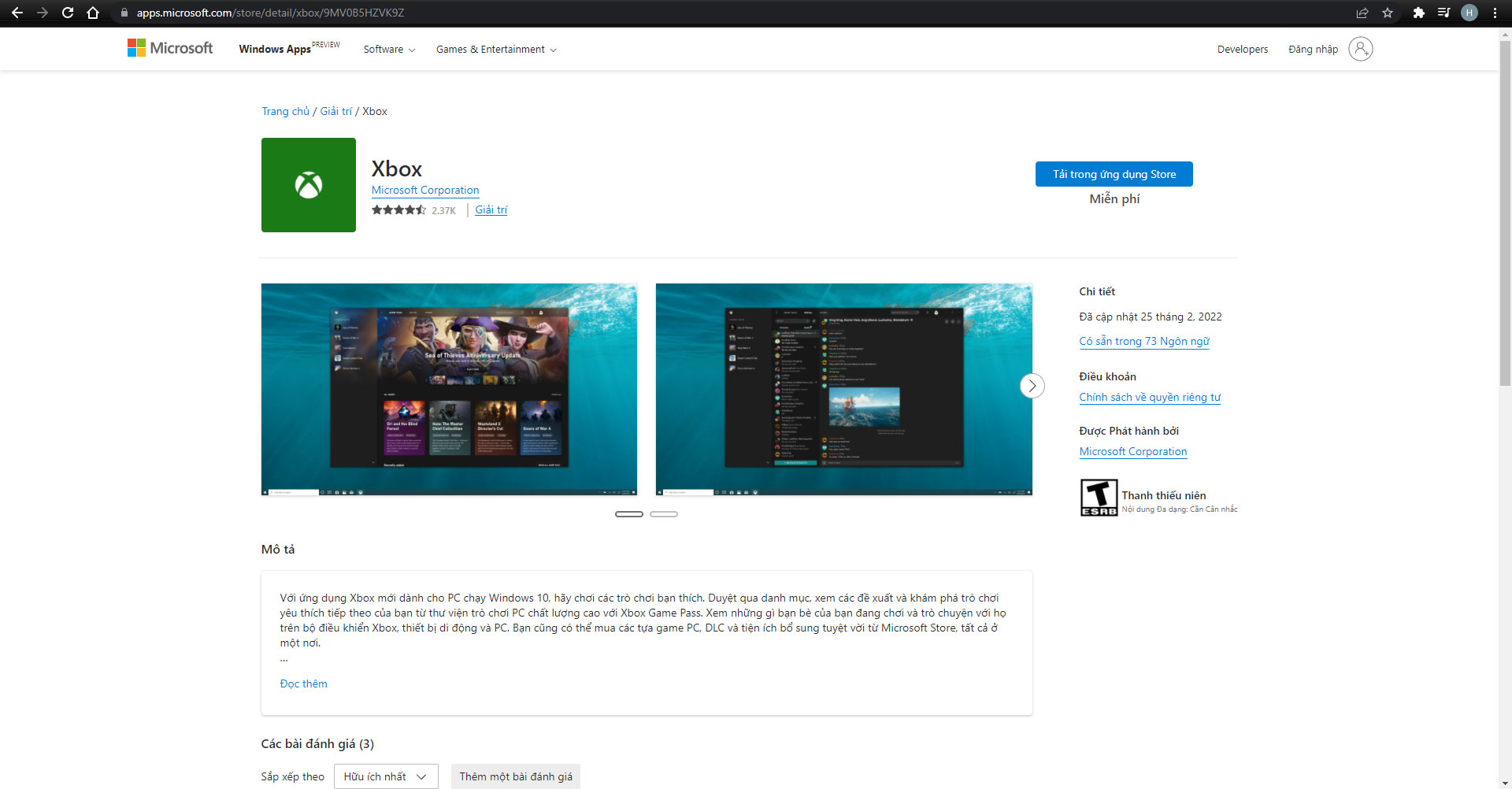1512x789 pixels.
Task: Click the page vertical scrollbar
Action: pyautogui.click(x=1505, y=213)
